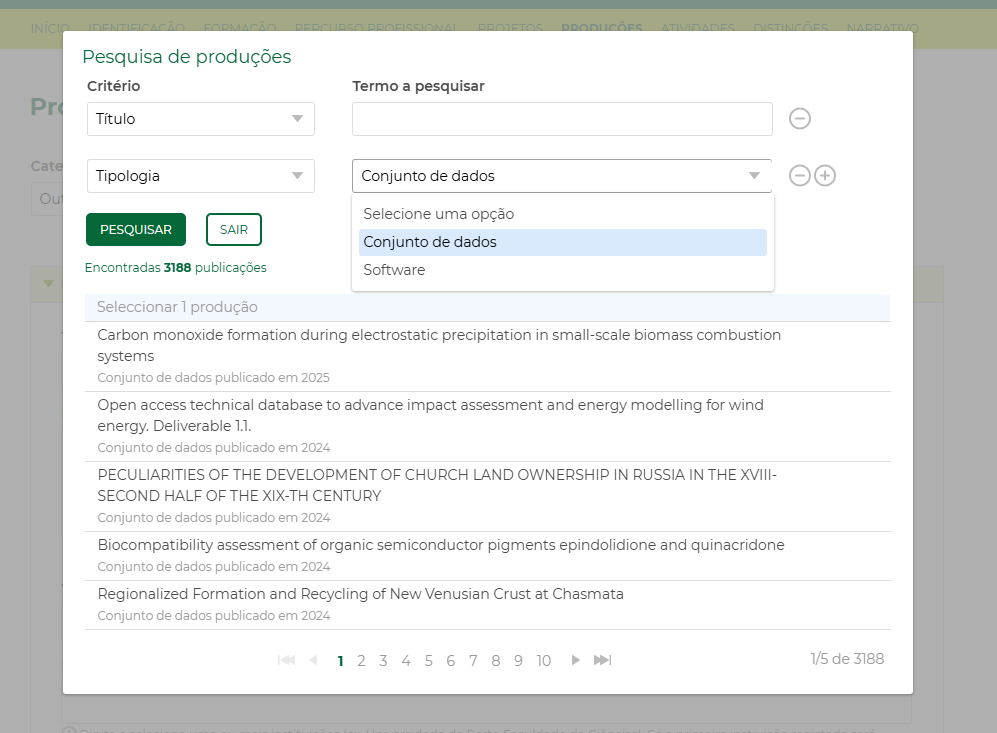The image size is (997, 733).
Task: Click the '1/5 de 3188' page counter
Action: [x=847, y=659]
